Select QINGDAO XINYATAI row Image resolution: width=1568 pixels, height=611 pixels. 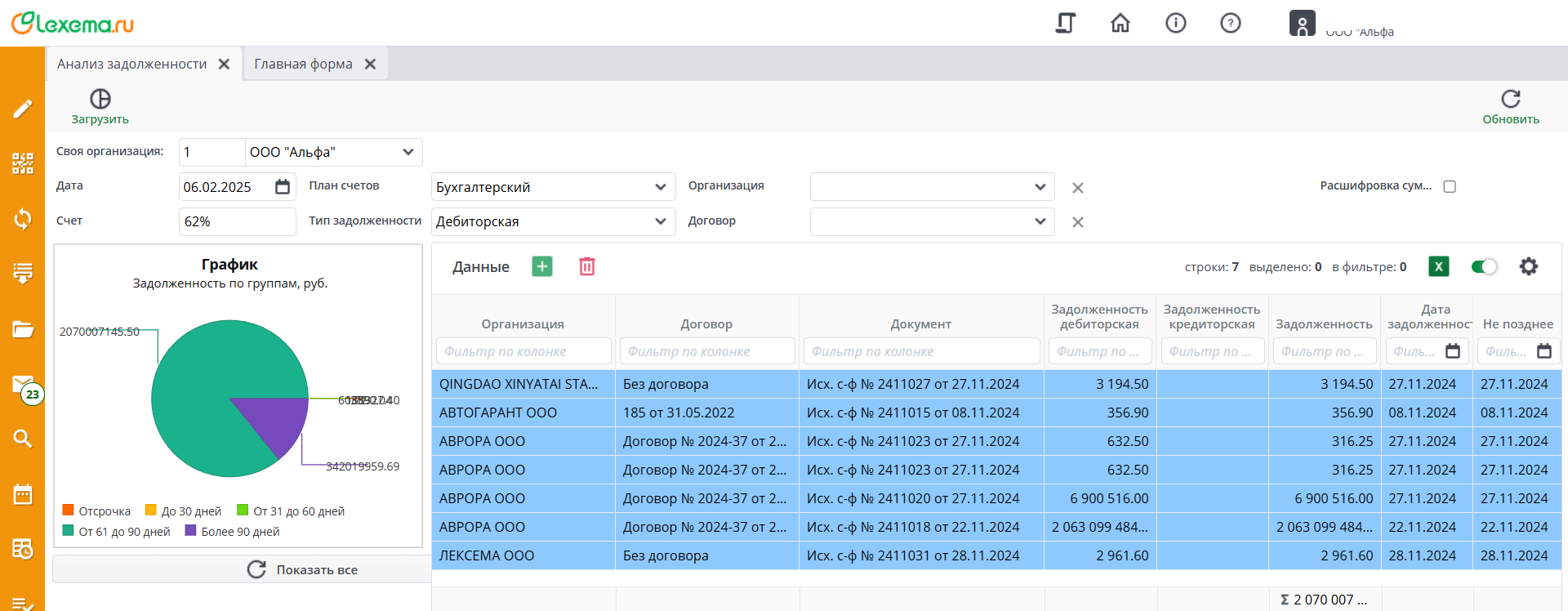pos(996,384)
